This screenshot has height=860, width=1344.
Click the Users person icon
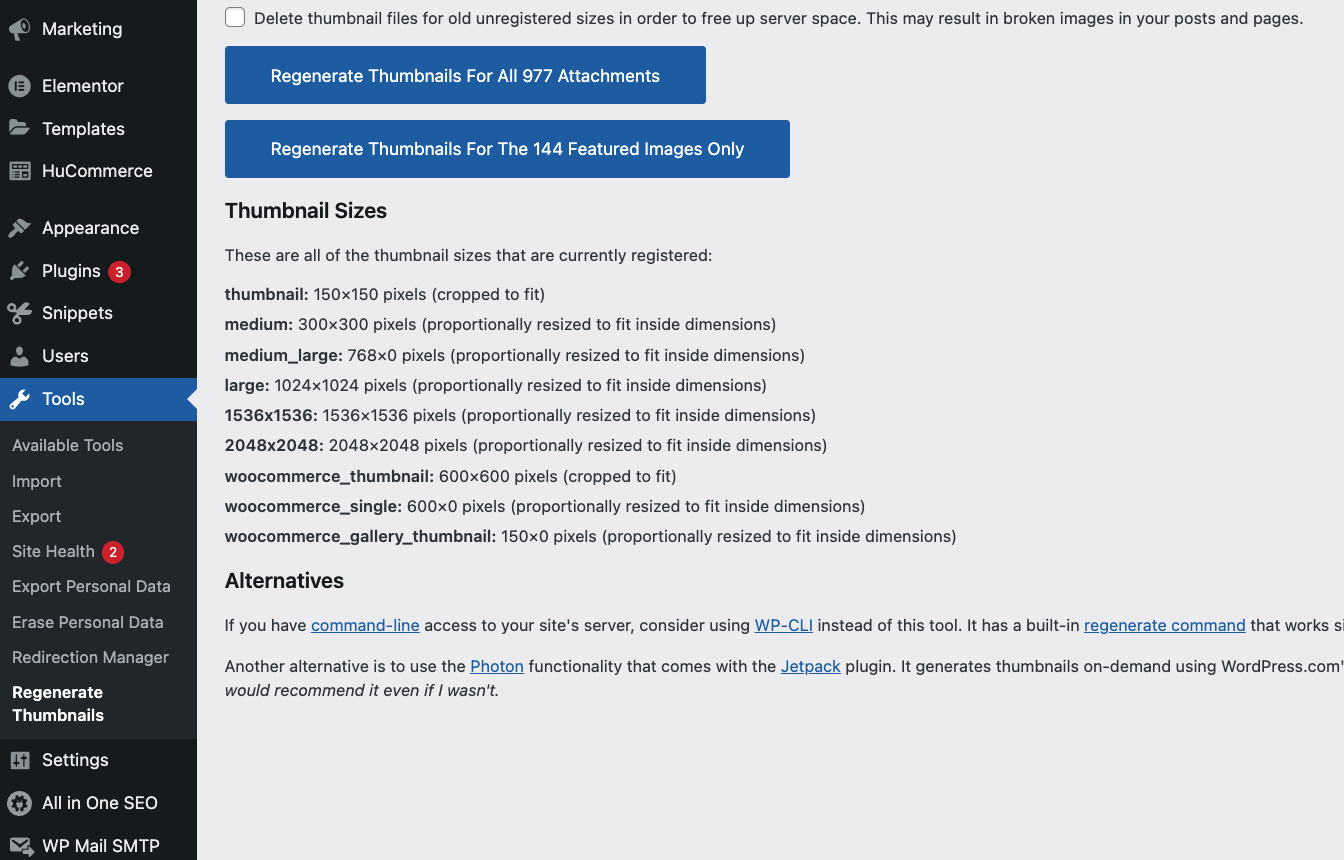tap(20, 356)
